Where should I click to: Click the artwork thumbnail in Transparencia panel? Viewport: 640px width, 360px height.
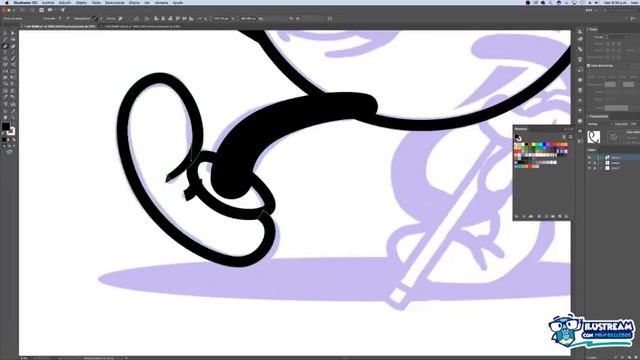point(593,137)
